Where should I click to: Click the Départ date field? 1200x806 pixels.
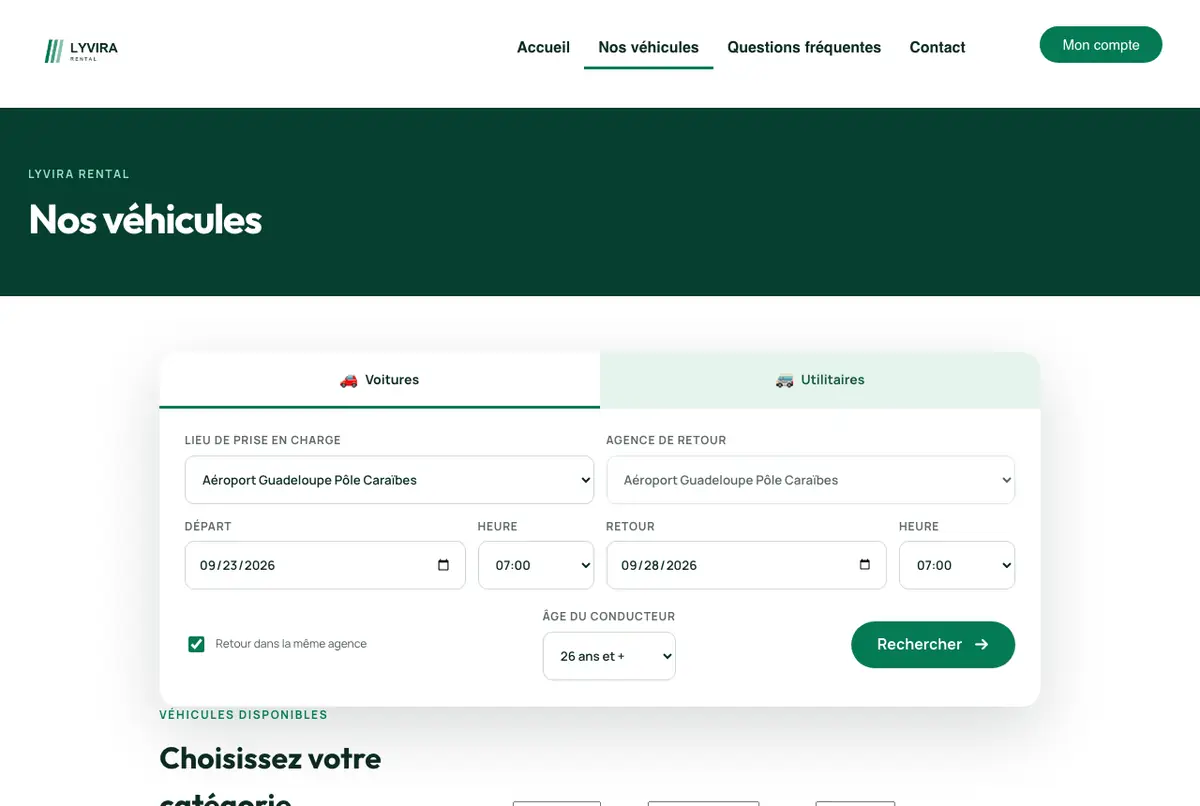325,565
